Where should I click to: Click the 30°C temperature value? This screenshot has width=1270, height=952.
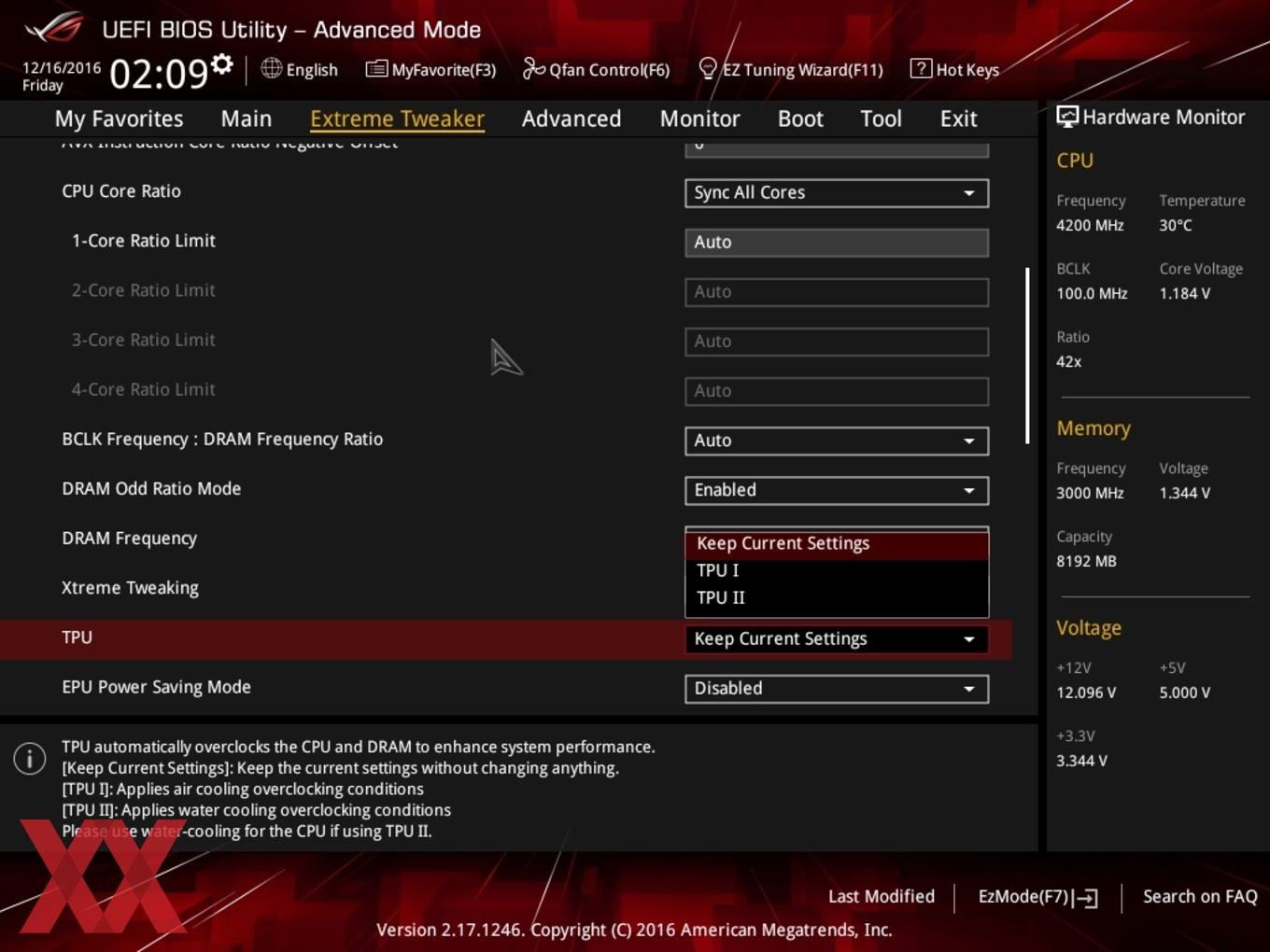(x=1176, y=225)
